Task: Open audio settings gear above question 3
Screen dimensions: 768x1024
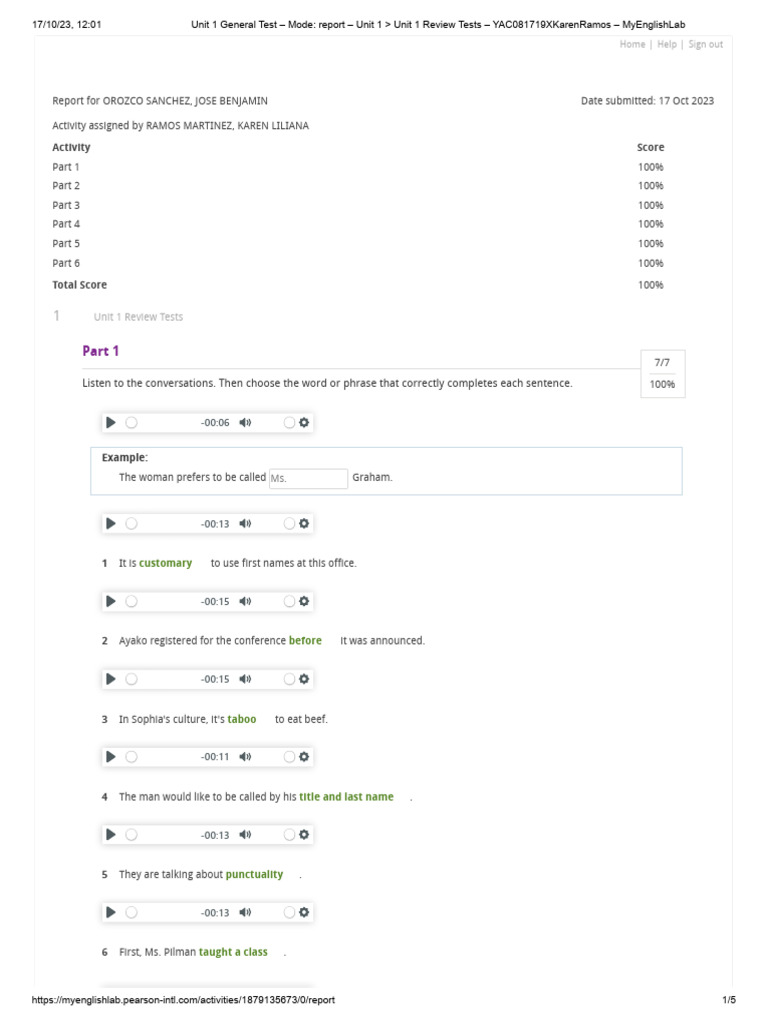Action: tap(304, 679)
